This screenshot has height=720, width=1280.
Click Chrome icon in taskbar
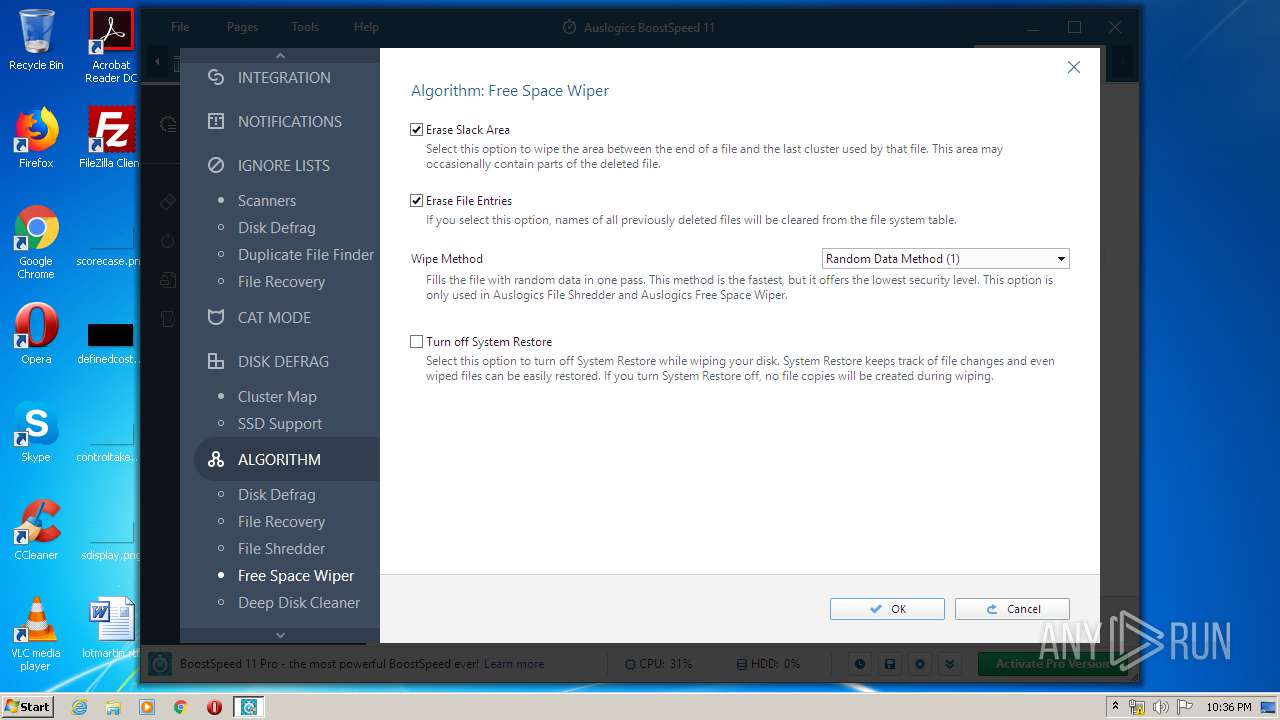tap(180, 707)
